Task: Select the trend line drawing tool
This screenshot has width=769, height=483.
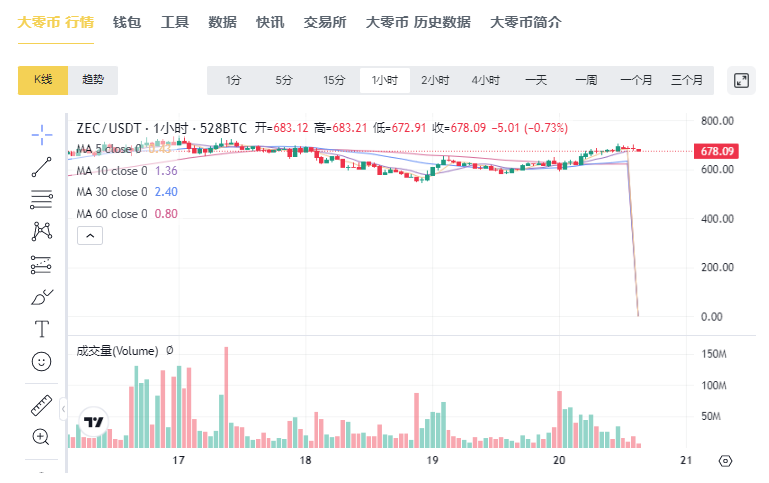Action: 41,167
